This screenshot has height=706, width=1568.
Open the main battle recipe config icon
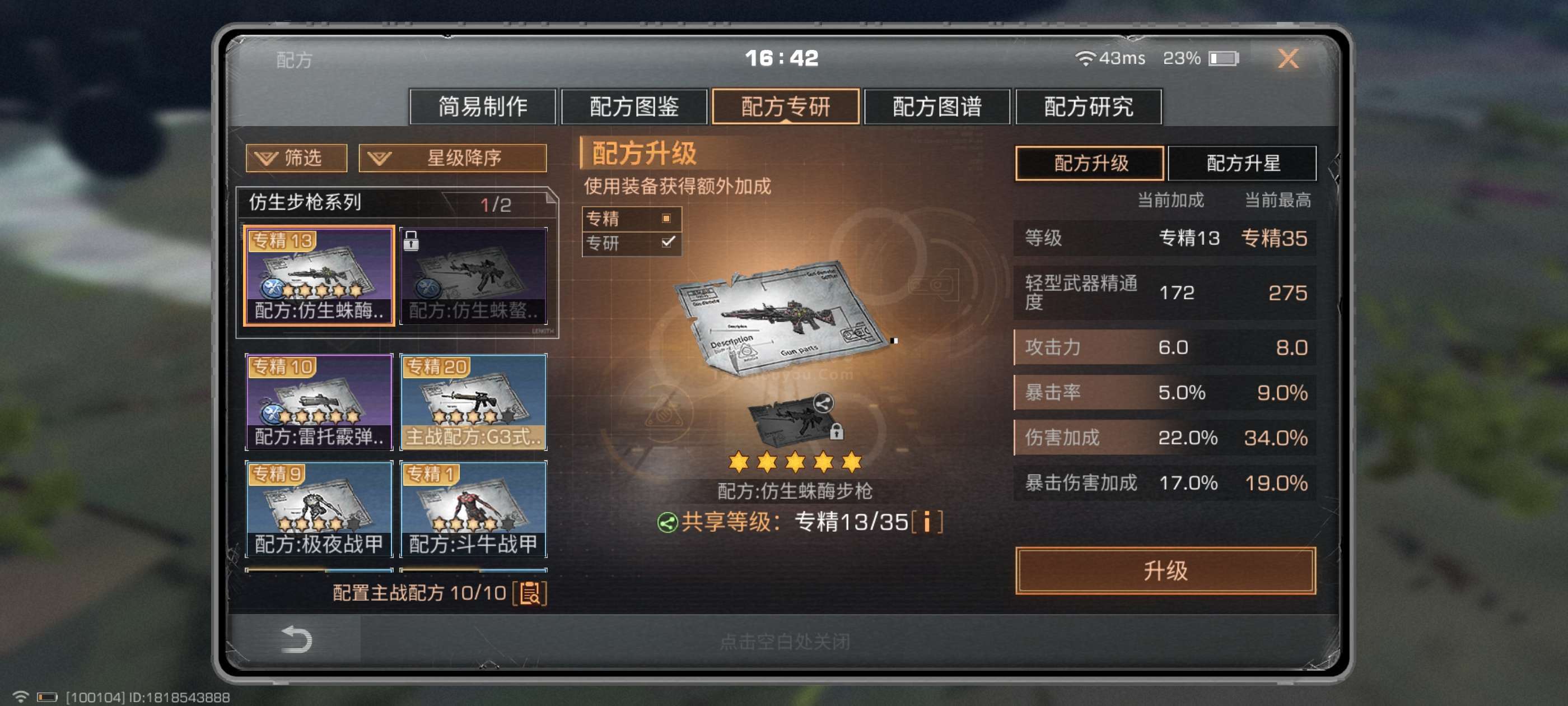click(530, 593)
